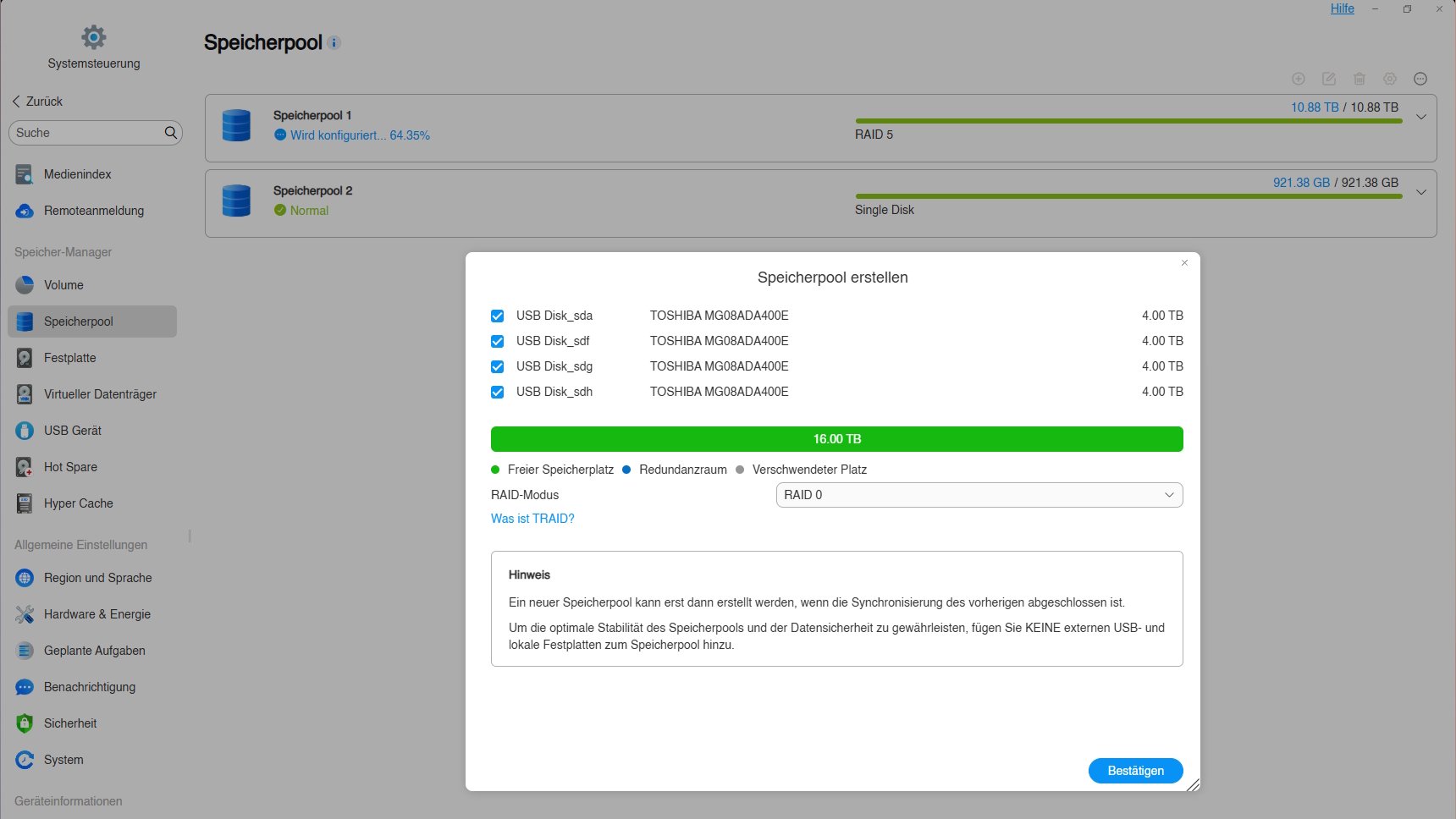Click the edit storage pool pencil icon

[1329, 79]
